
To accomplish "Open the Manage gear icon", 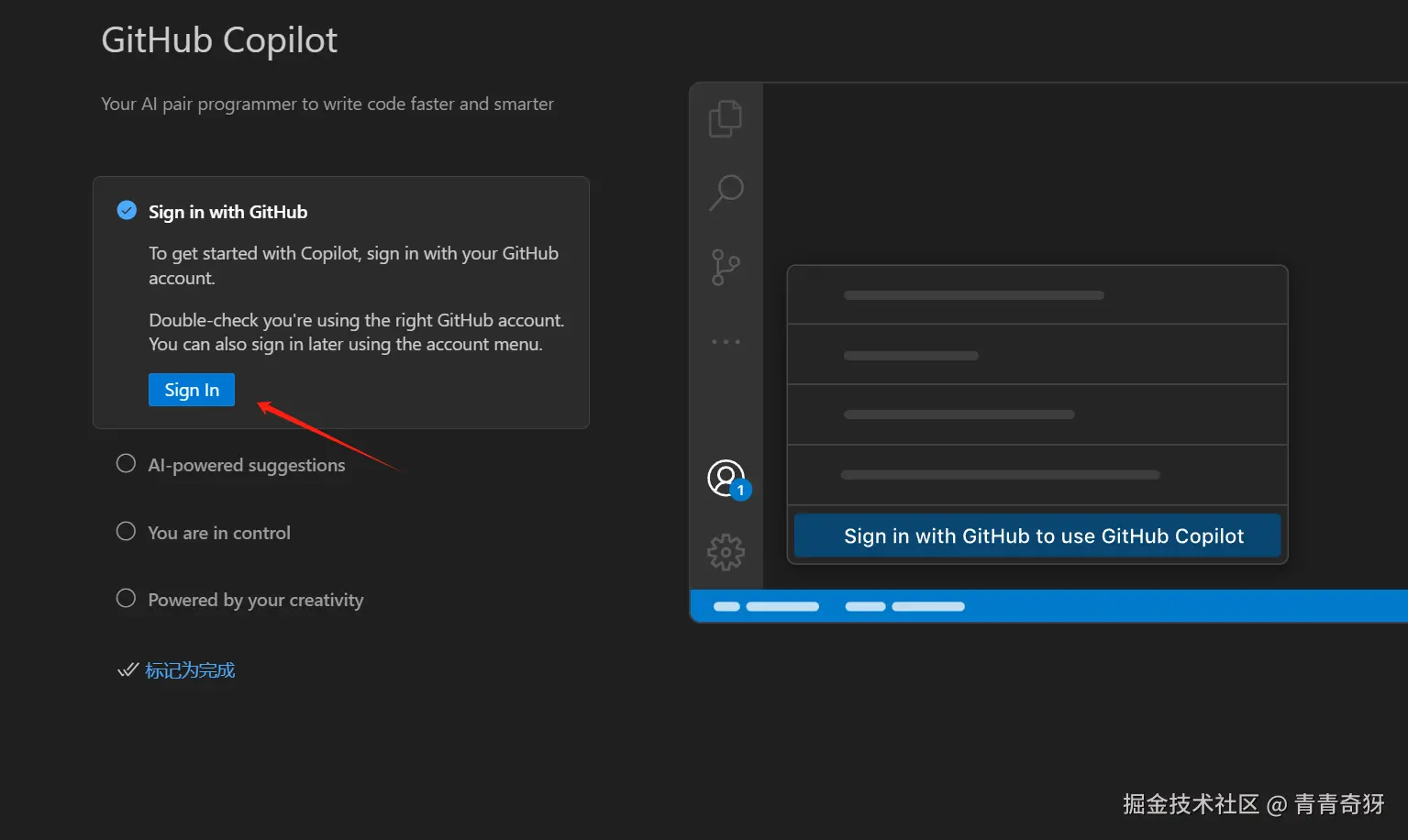I will [726, 552].
